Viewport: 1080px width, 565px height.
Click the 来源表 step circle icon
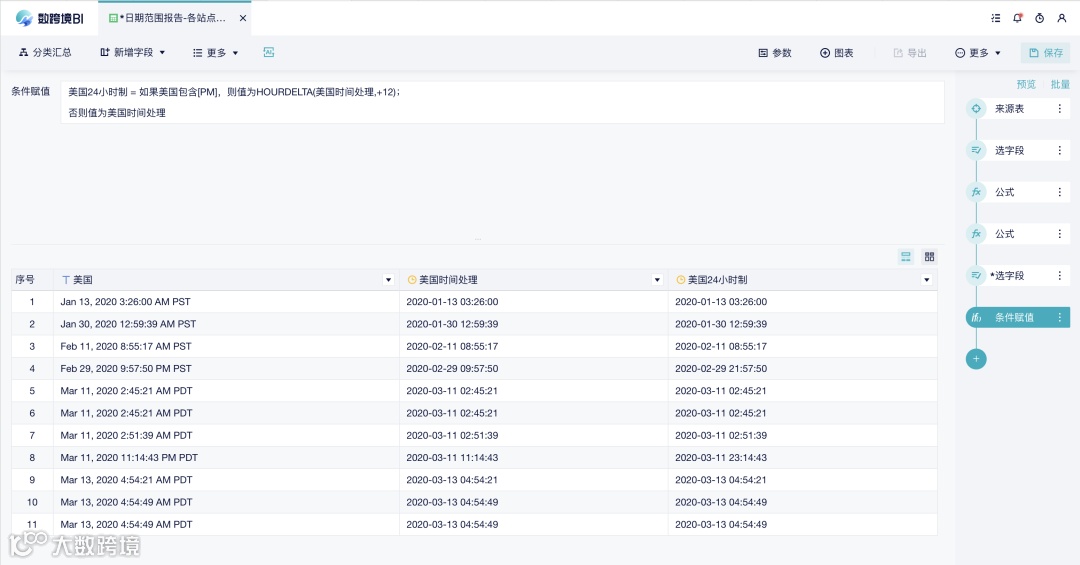[x=976, y=109]
